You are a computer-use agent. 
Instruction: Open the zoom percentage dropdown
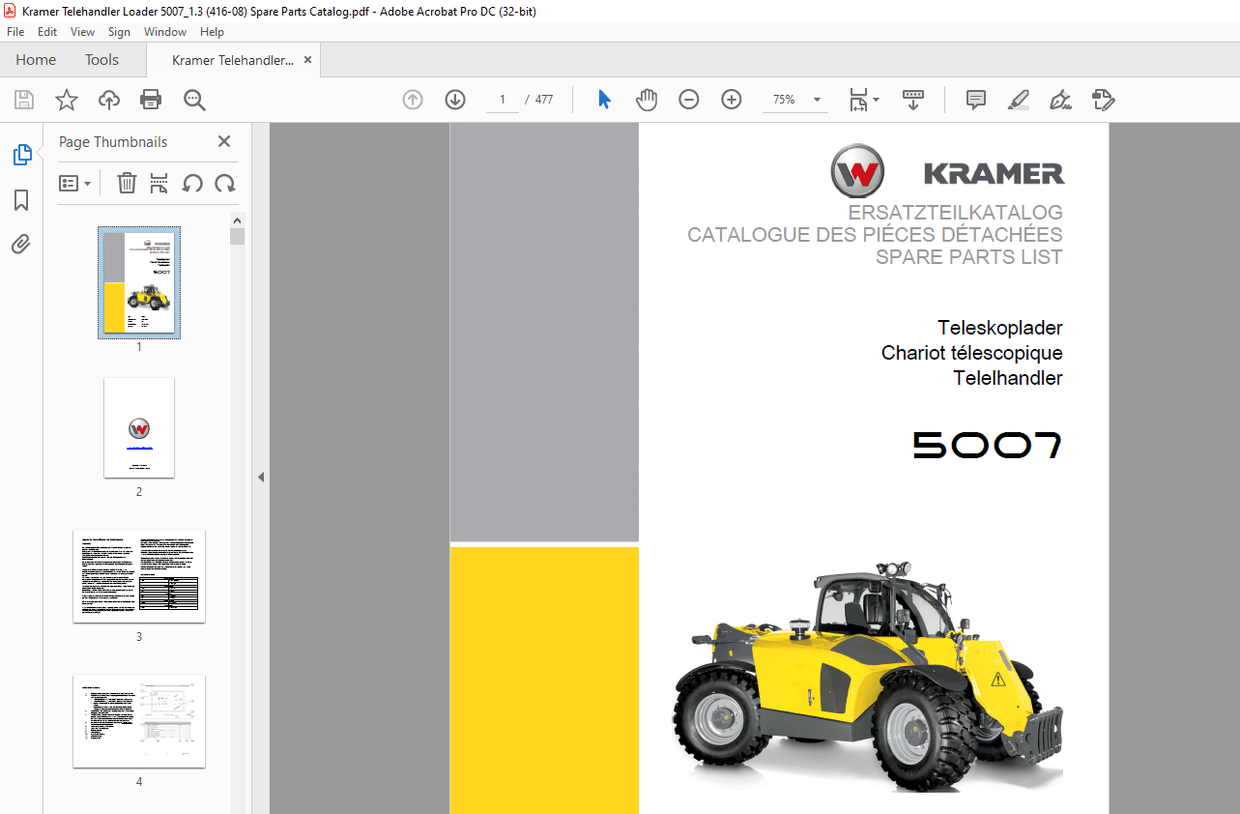[x=816, y=99]
